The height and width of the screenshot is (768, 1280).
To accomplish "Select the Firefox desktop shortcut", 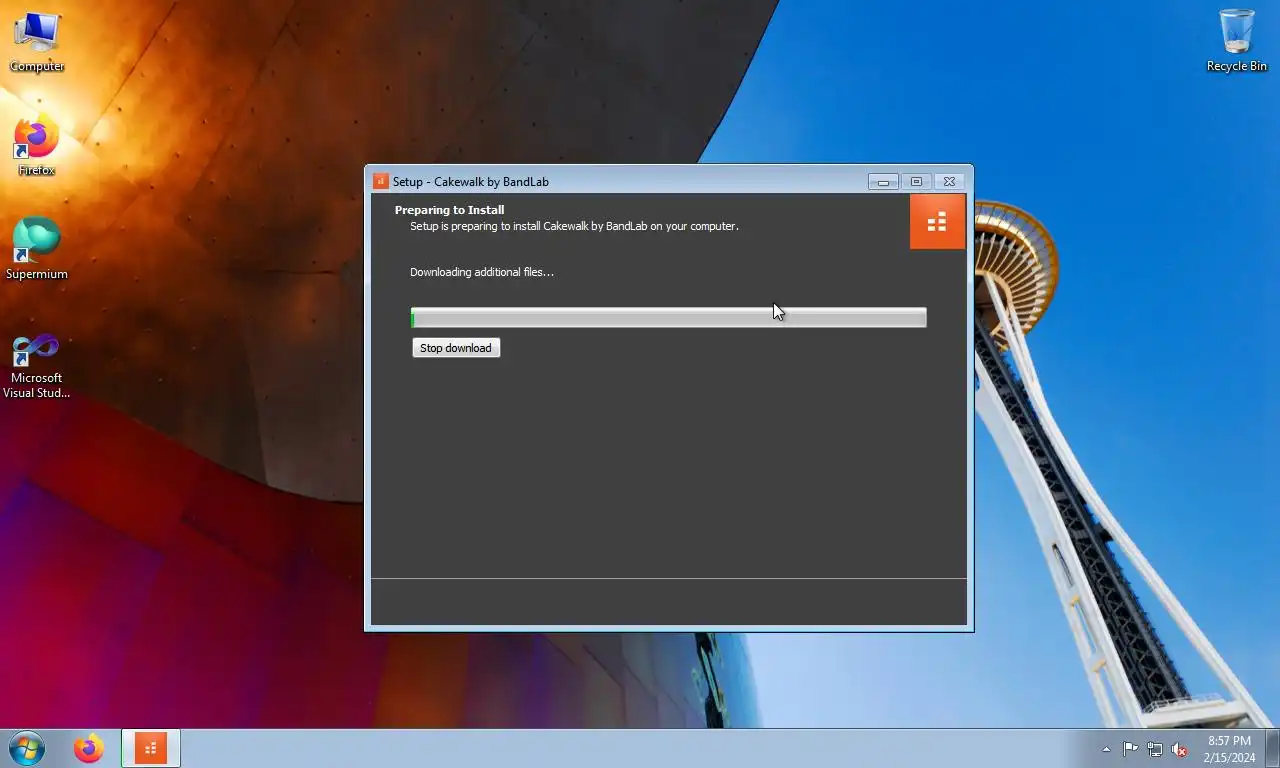I will pyautogui.click(x=37, y=147).
